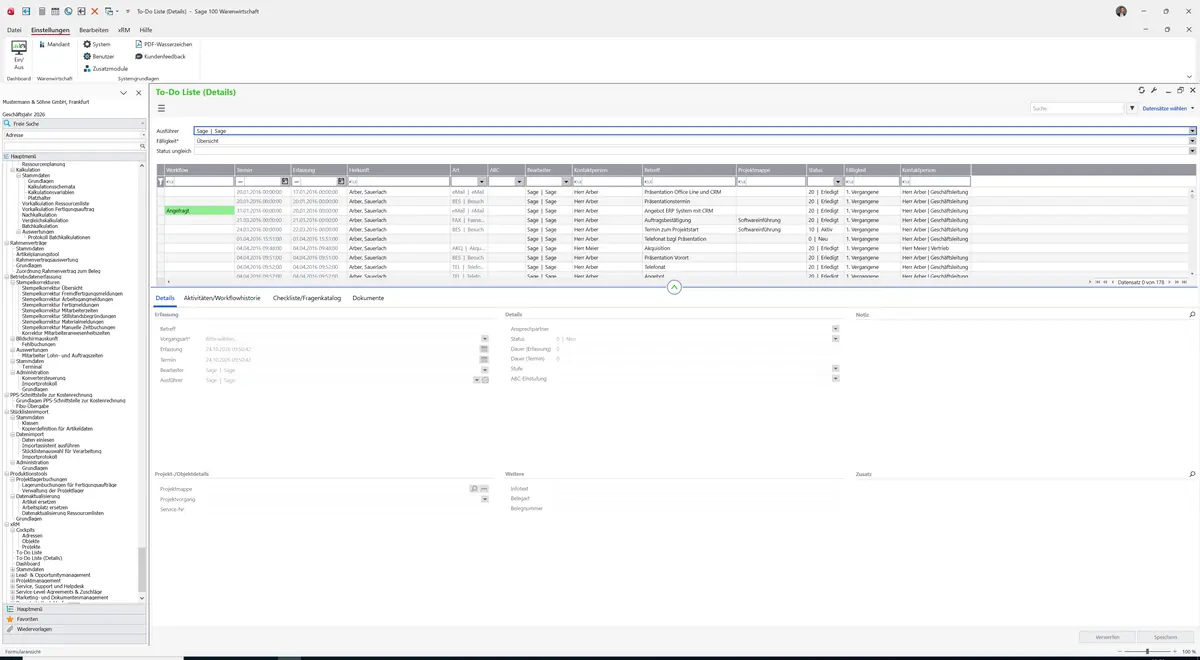Collapse the Kalkulation tree node
1200x660 pixels.
click(x=12, y=170)
